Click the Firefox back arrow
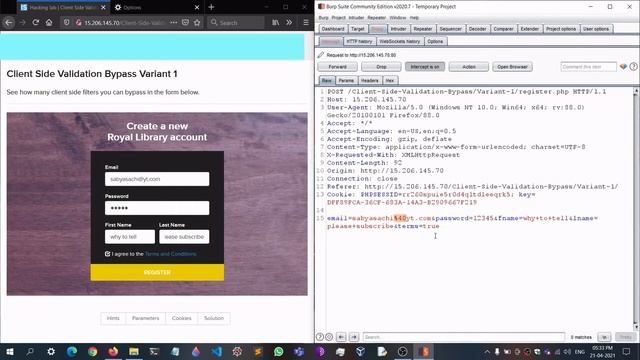Viewport: 640px width, 360px height. [9, 23]
